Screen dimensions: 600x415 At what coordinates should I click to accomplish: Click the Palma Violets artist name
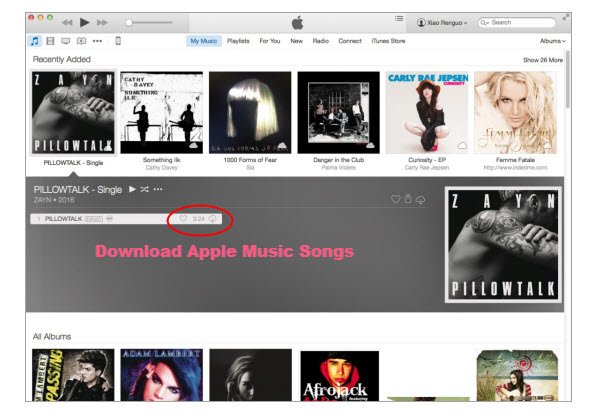tap(339, 168)
